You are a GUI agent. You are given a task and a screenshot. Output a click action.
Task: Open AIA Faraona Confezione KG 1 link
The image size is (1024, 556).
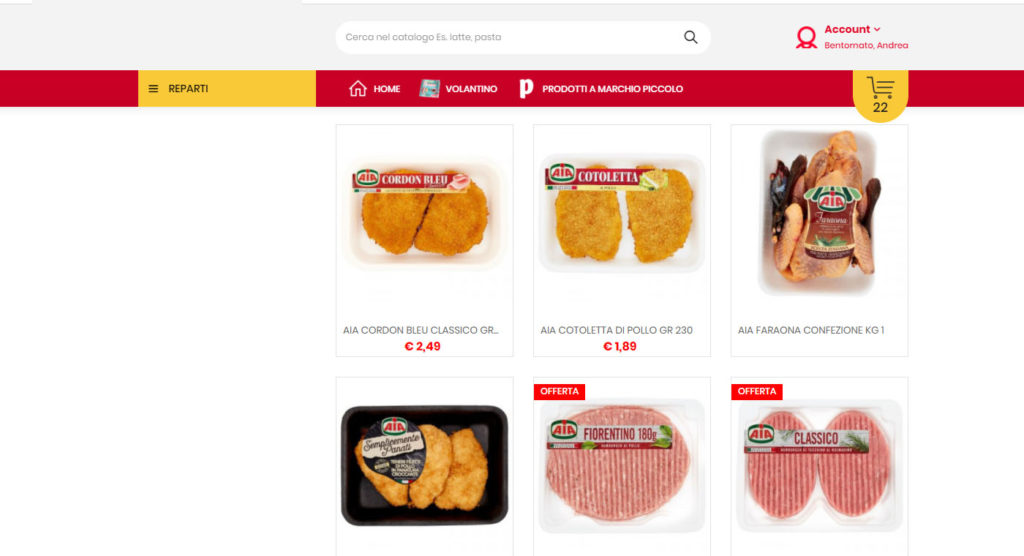(x=811, y=330)
